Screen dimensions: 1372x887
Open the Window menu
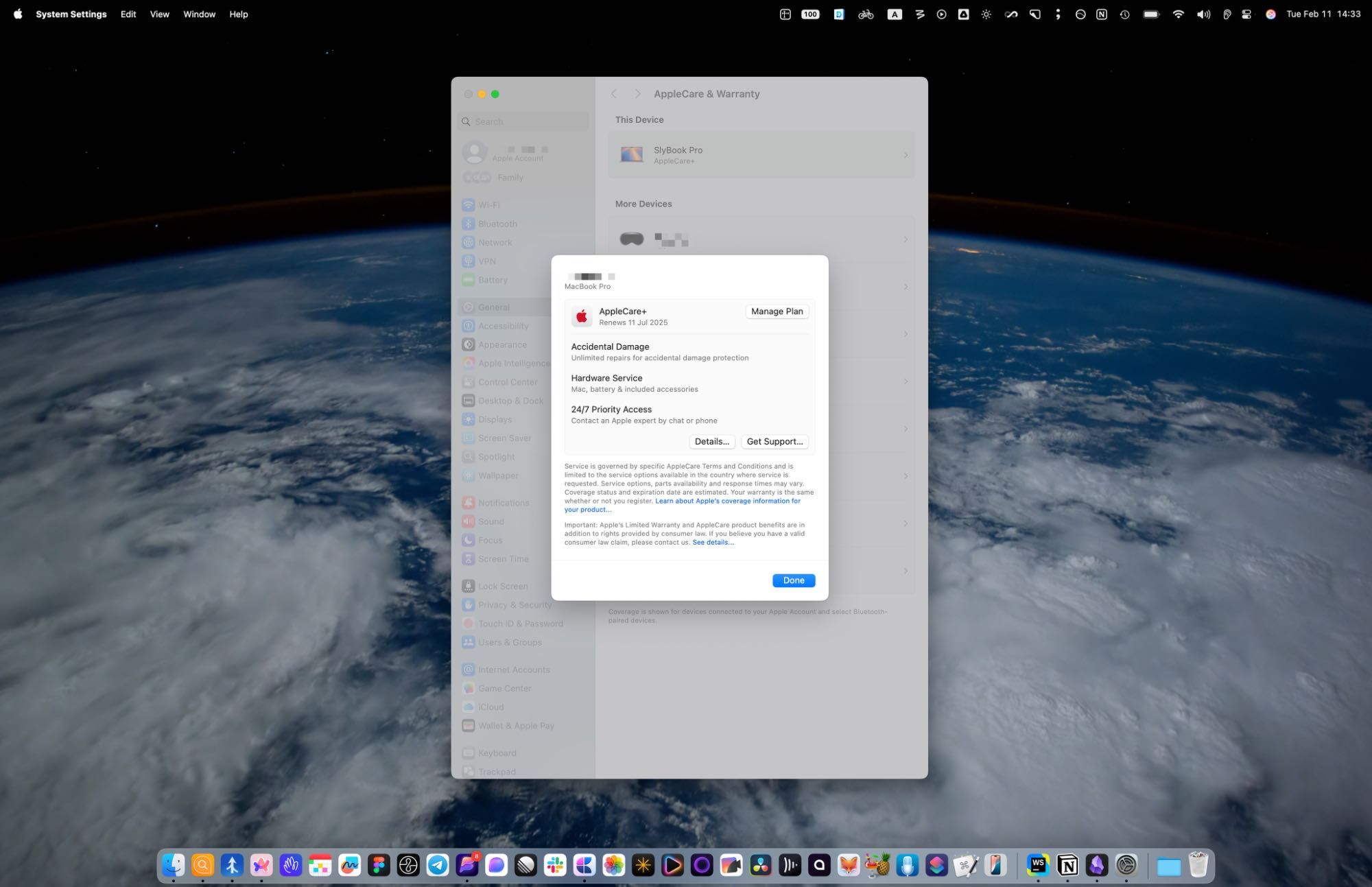[x=200, y=14]
